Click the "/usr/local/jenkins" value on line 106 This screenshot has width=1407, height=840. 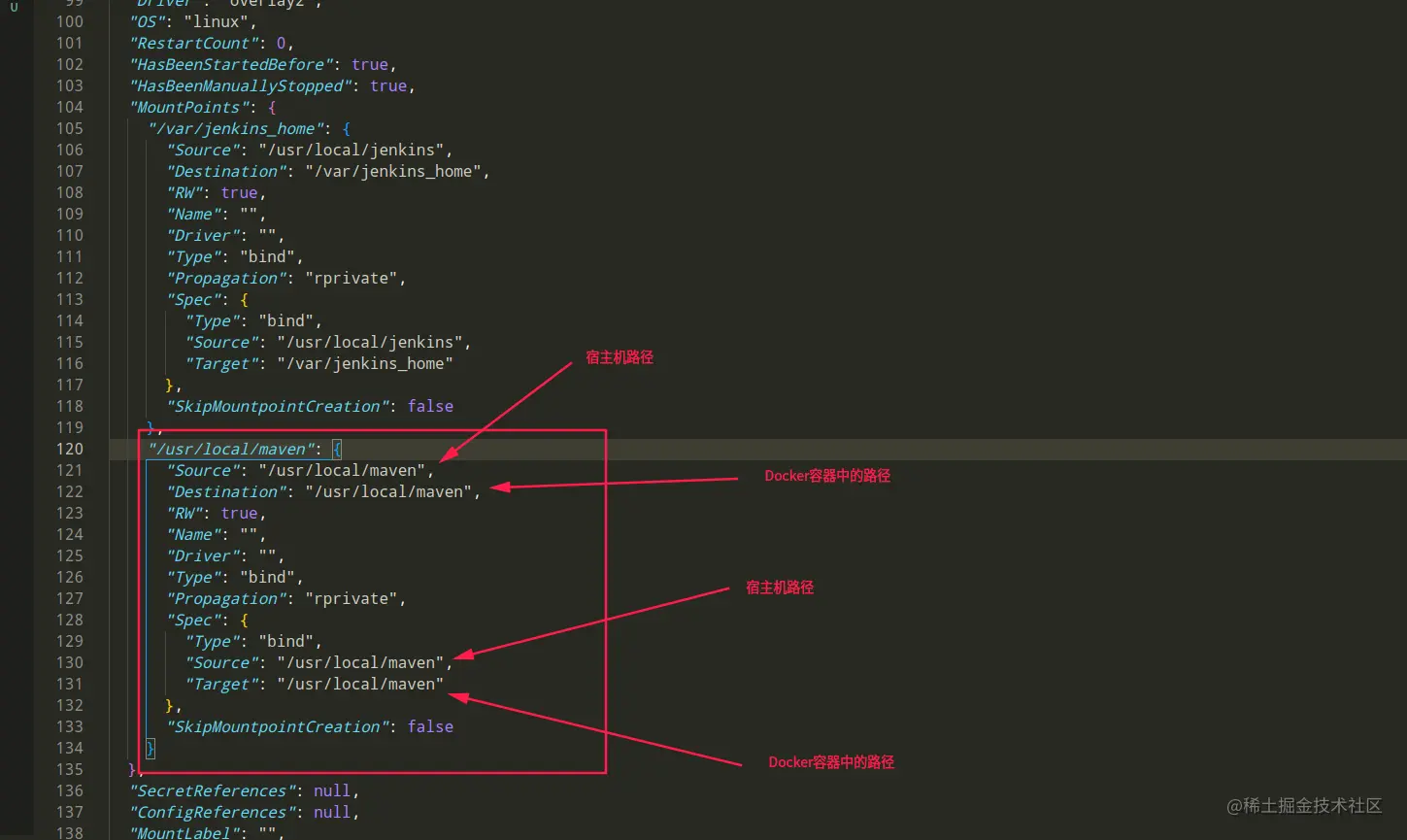click(x=351, y=150)
